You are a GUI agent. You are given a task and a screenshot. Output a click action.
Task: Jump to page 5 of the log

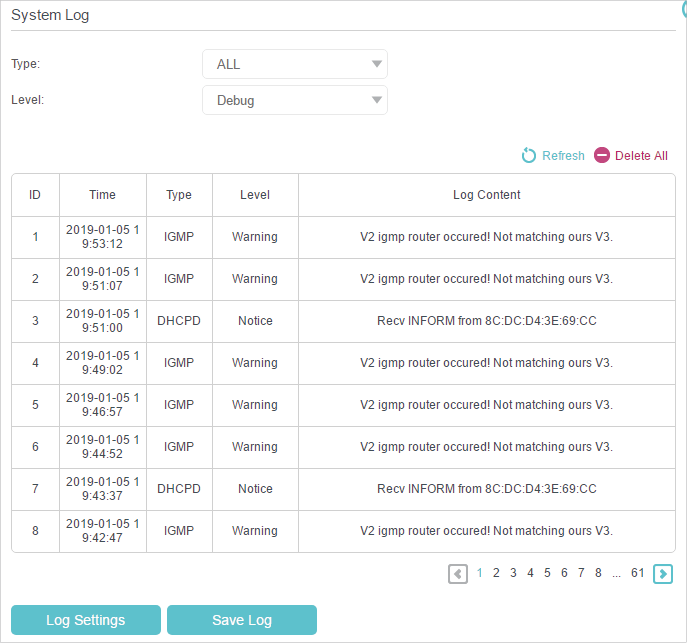coord(547,573)
